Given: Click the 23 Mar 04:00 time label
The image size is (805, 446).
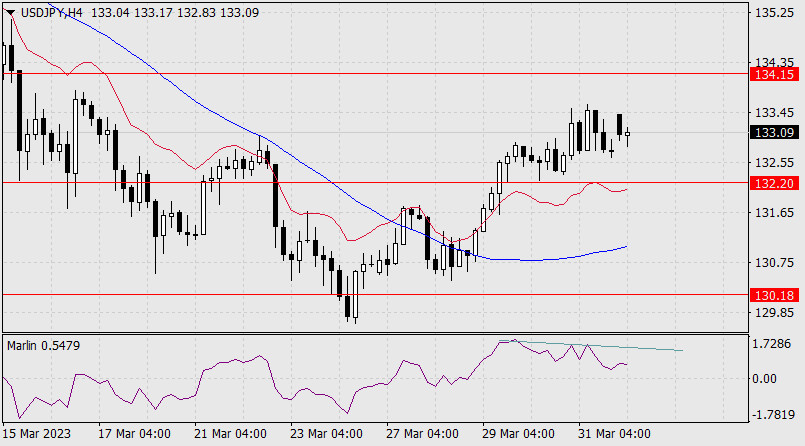Looking at the screenshot, I should click(x=327, y=434).
